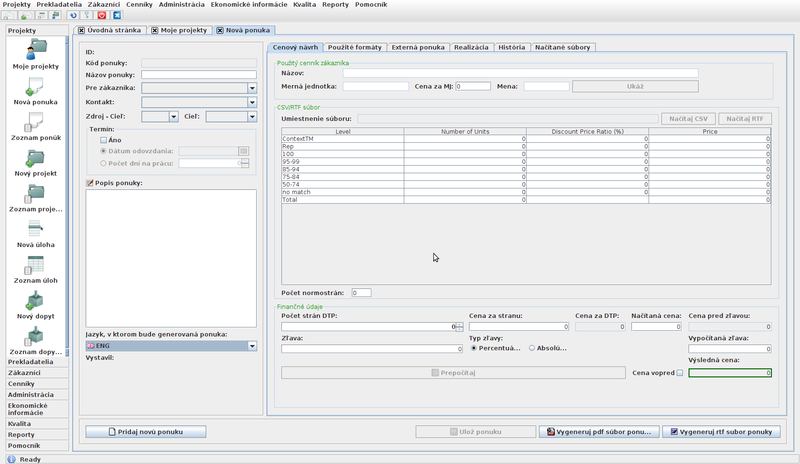
Task: Click the Pridaj novú ponuku button
Action: 146,432
